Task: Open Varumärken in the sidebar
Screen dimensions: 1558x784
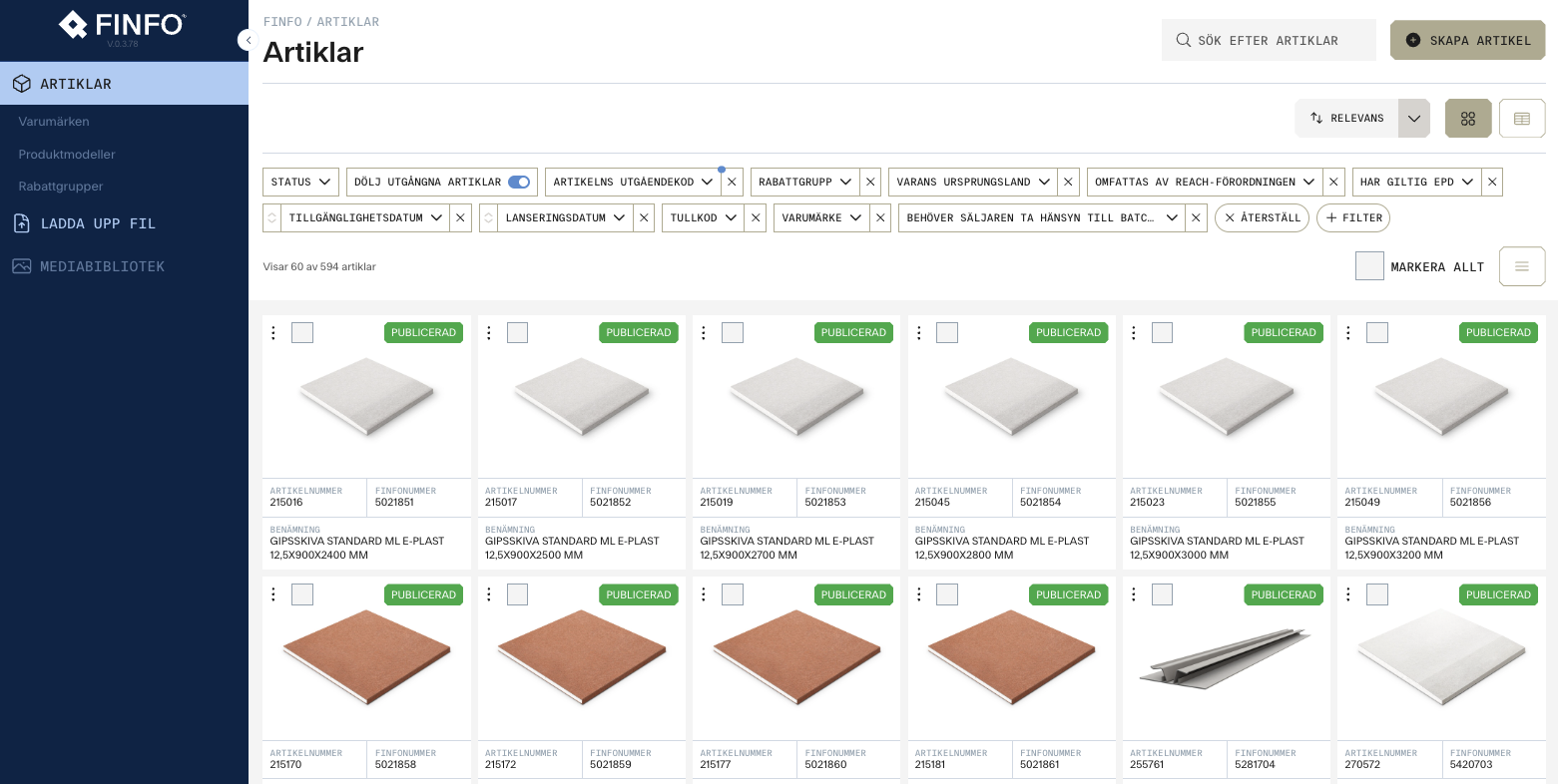Action: 54,122
